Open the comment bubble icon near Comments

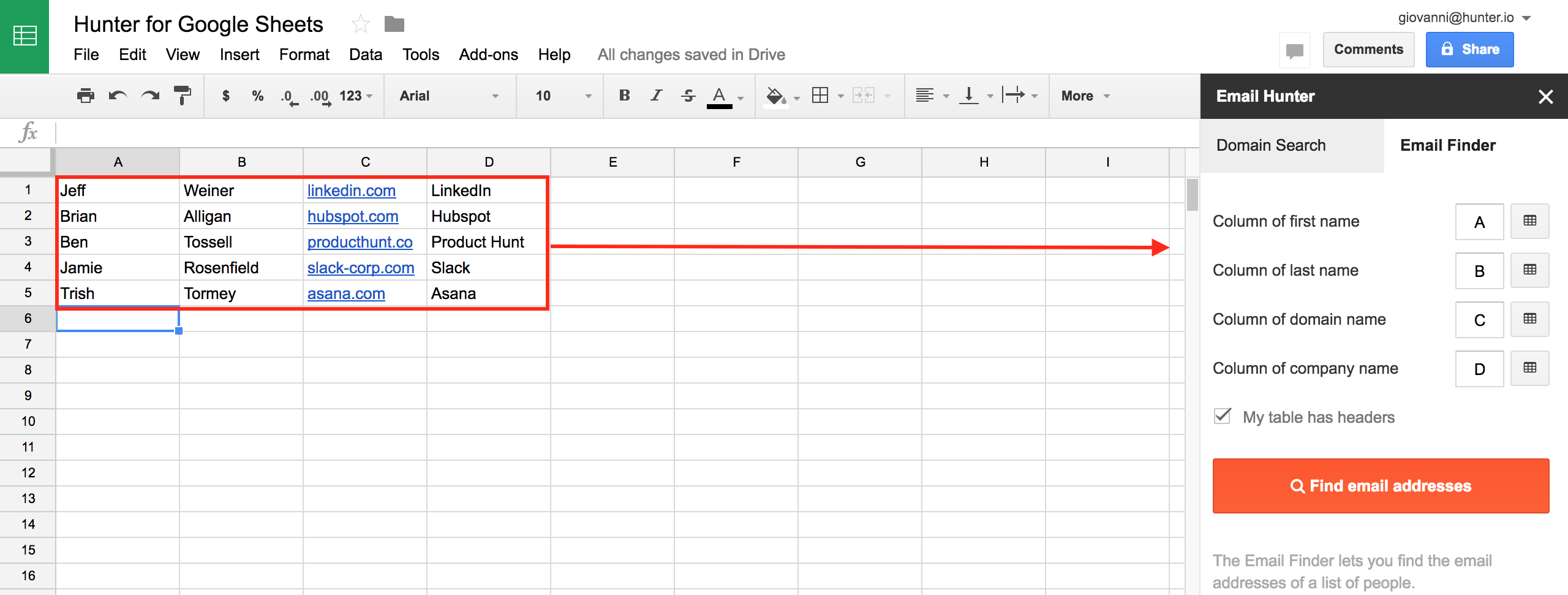point(1295,50)
